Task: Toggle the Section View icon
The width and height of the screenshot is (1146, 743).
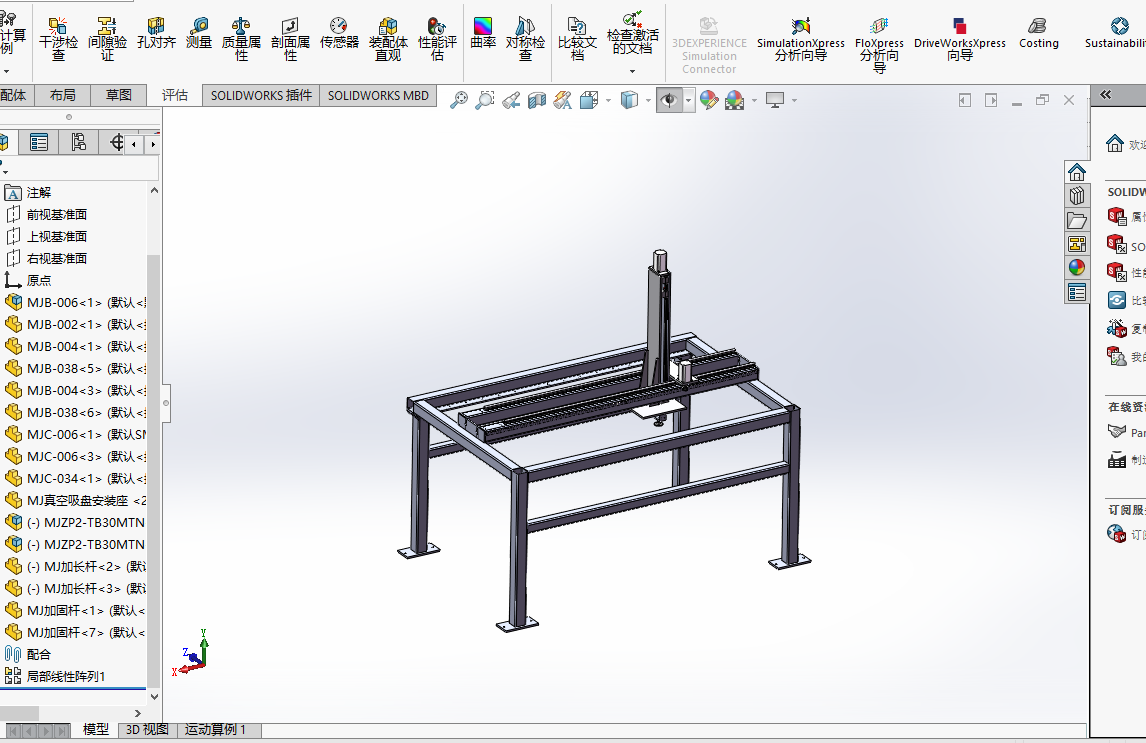Action: (x=536, y=100)
